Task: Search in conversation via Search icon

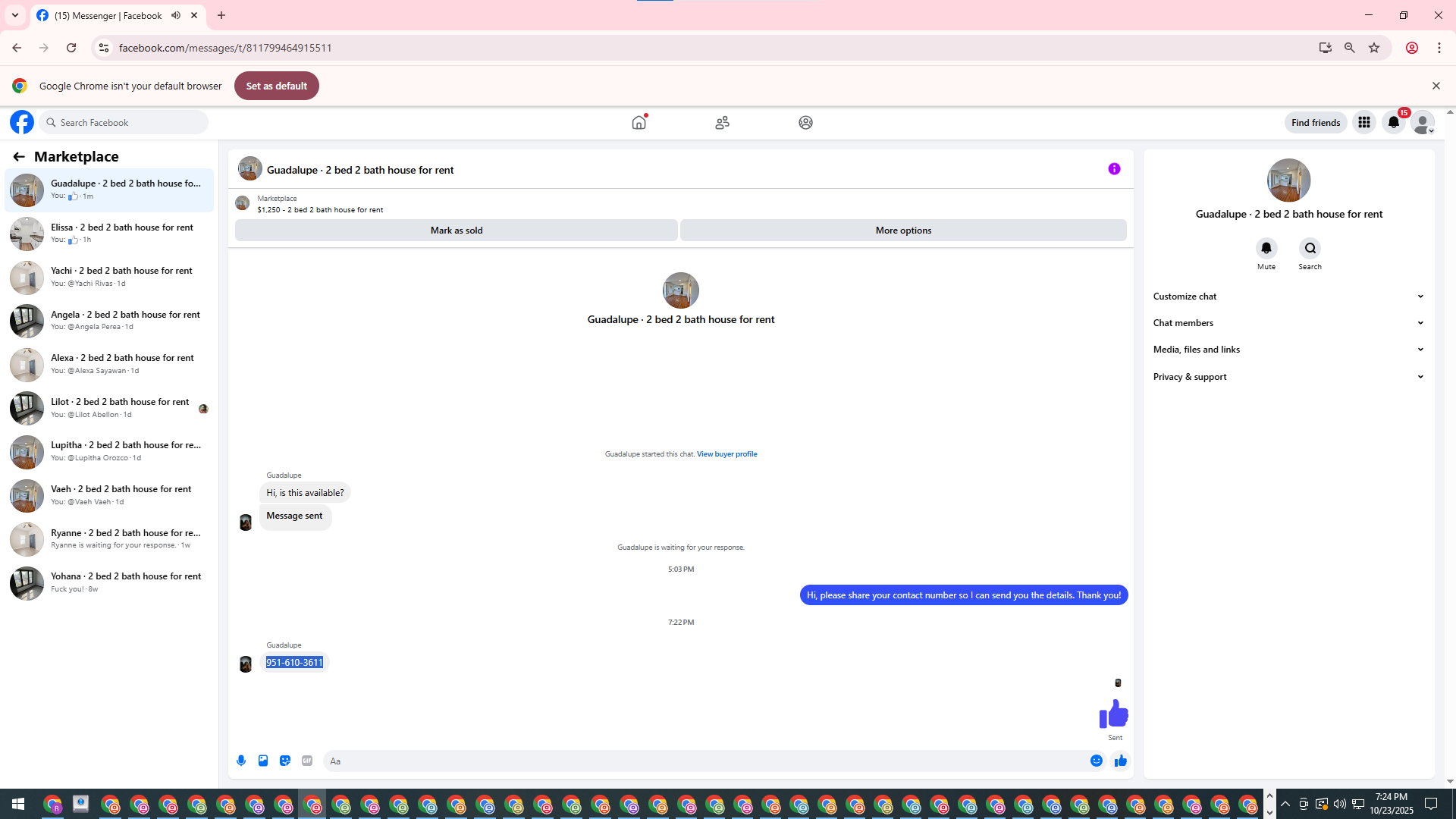Action: tap(1310, 249)
